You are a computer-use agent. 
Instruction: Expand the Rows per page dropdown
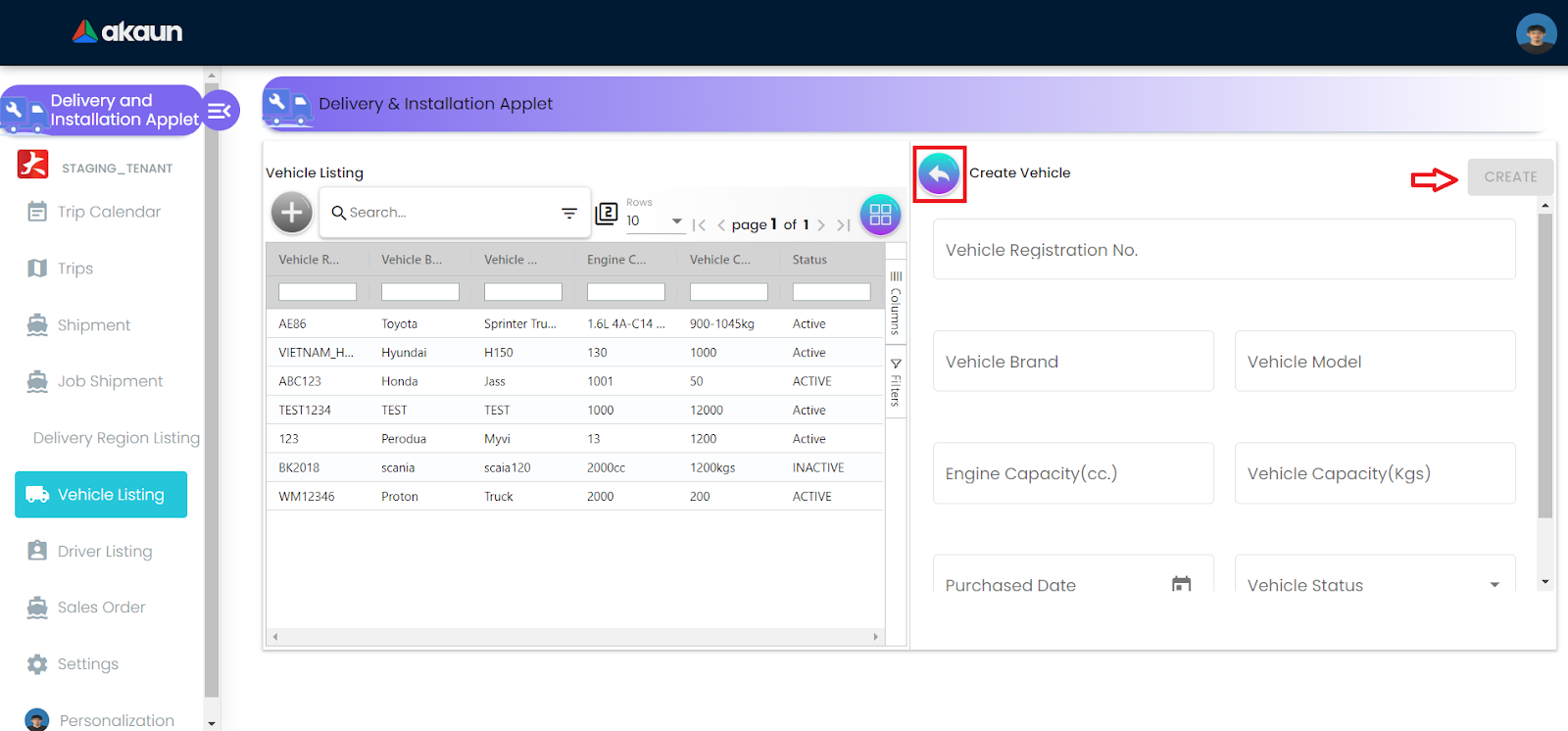pyautogui.click(x=676, y=221)
